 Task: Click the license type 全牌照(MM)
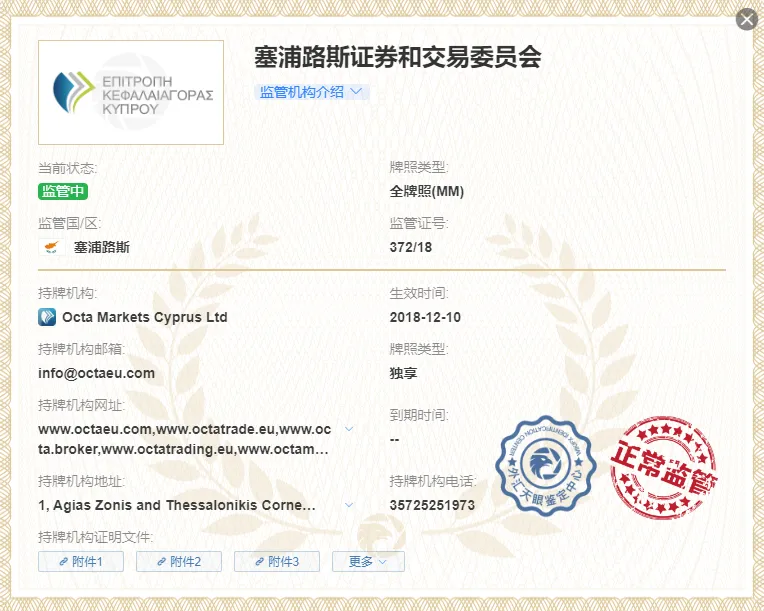click(x=426, y=191)
